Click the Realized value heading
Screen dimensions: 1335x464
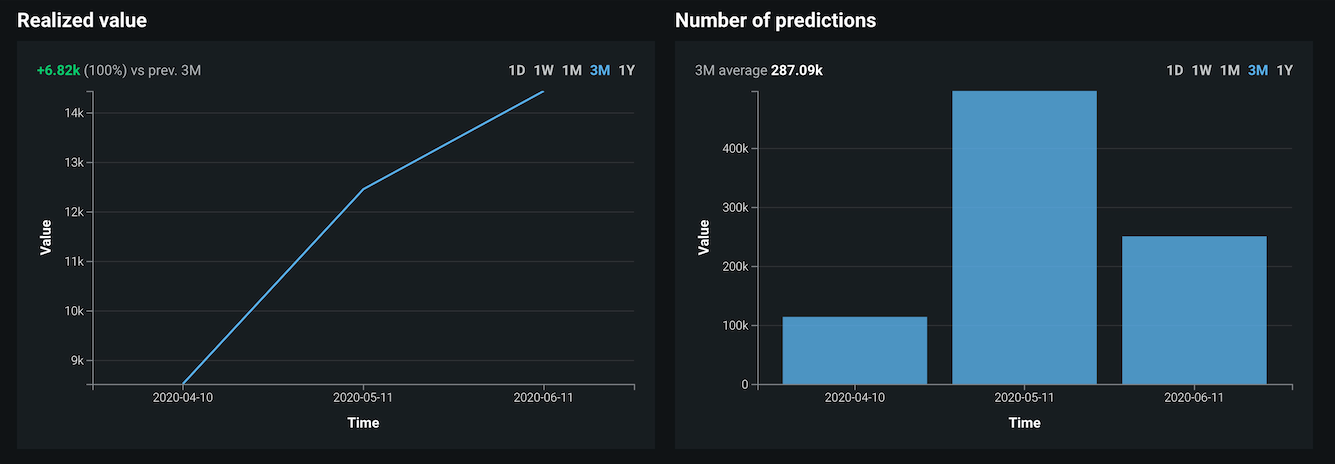point(82,20)
